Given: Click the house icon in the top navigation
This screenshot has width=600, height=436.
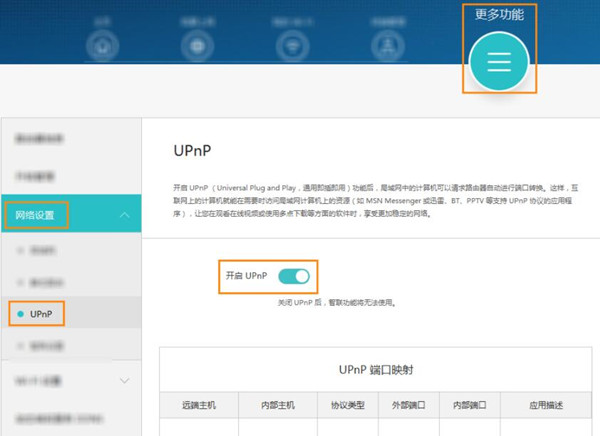Looking at the screenshot, I should tap(102, 46).
